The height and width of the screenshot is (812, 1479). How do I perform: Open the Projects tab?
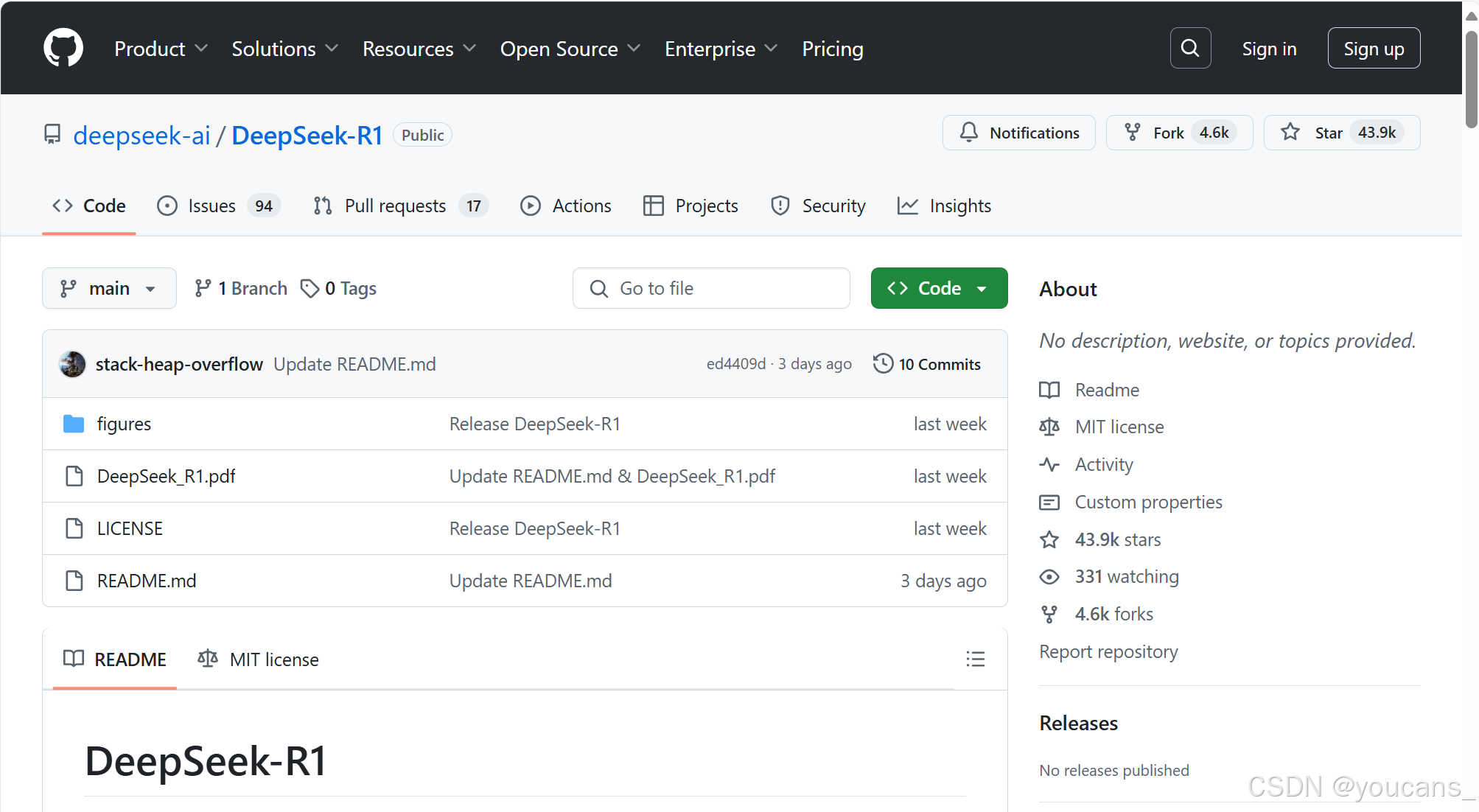[690, 206]
